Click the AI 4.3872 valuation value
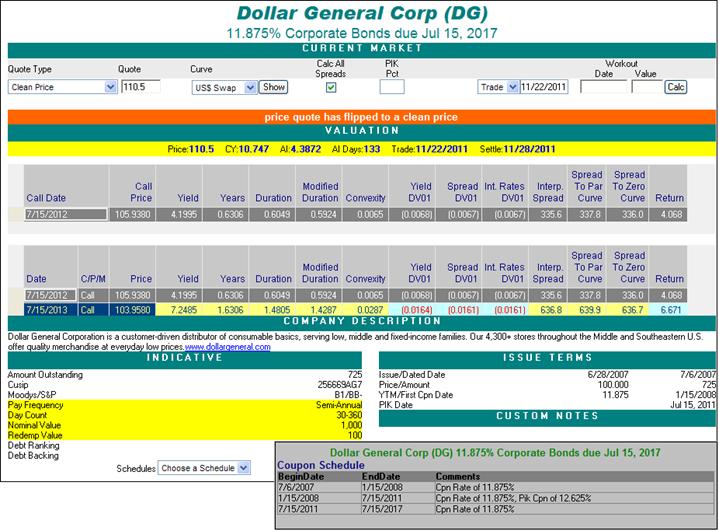The image size is (719, 531). pyautogui.click(x=300, y=149)
